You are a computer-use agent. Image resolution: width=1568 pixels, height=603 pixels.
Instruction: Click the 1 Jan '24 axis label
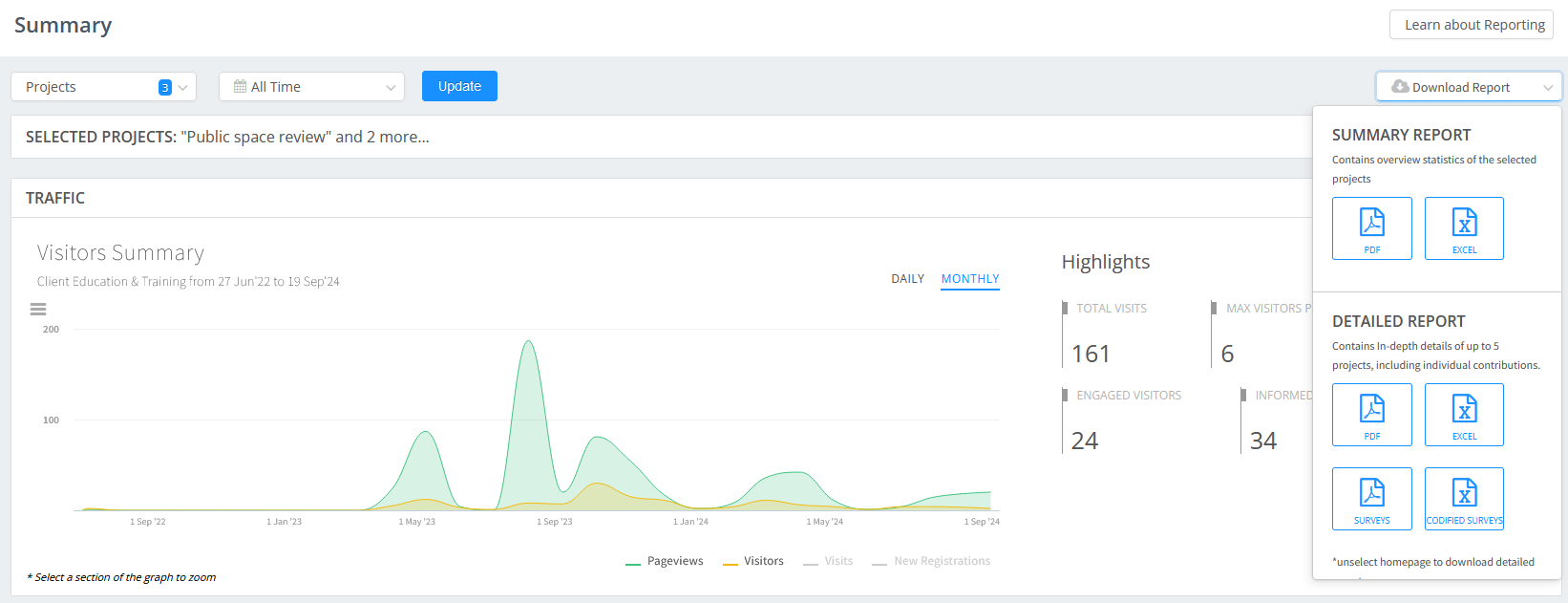[x=690, y=522]
